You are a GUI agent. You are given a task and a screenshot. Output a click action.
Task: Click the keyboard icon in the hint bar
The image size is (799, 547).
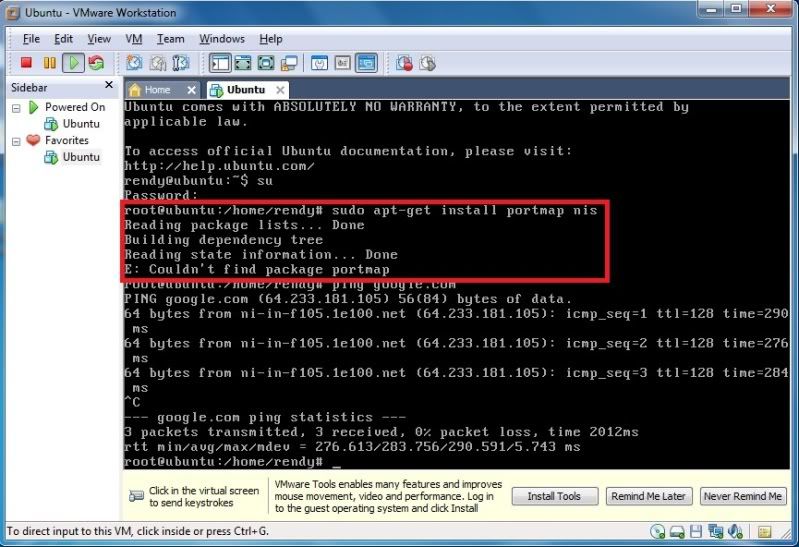pyautogui.click(x=136, y=496)
